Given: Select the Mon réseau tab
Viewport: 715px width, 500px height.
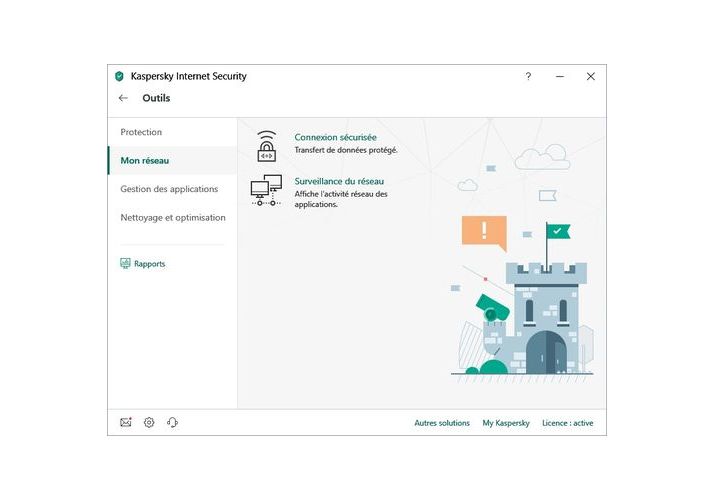Looking at the screenshot, I should point(145,160).
